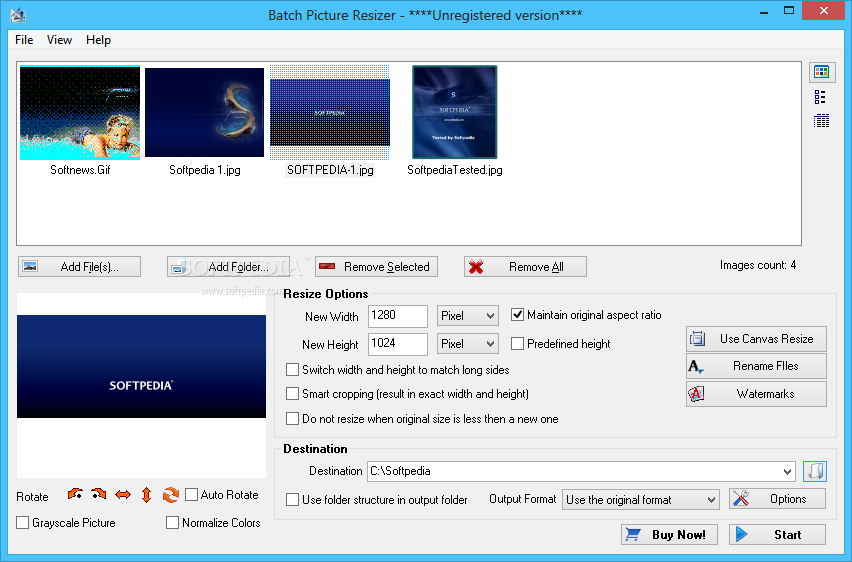Viewport: 852px width, 562px height.
Task: Enable Normalize Colors checkbox
Action: pyautogui.click(x=172, y=522)
